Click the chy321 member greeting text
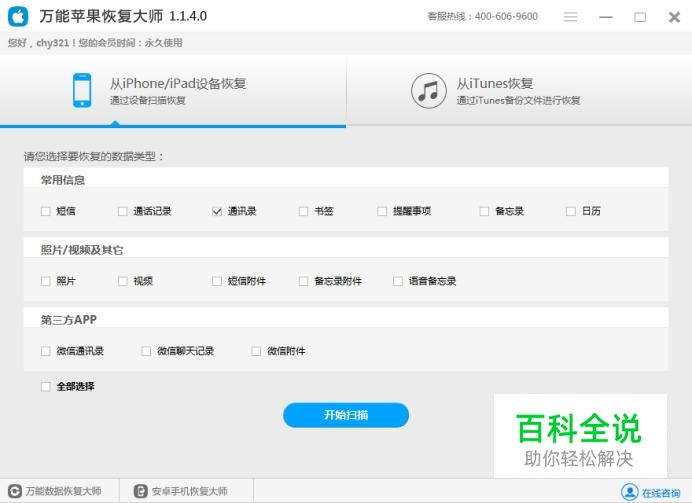The width and height of the screenshot is (692, 503). click(x=95, y=43)
